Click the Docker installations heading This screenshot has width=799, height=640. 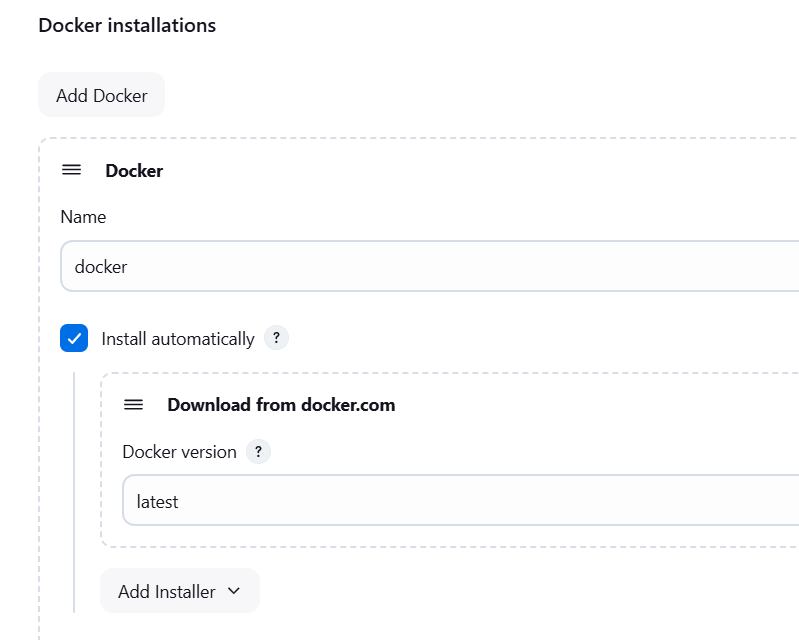point(127,25)
